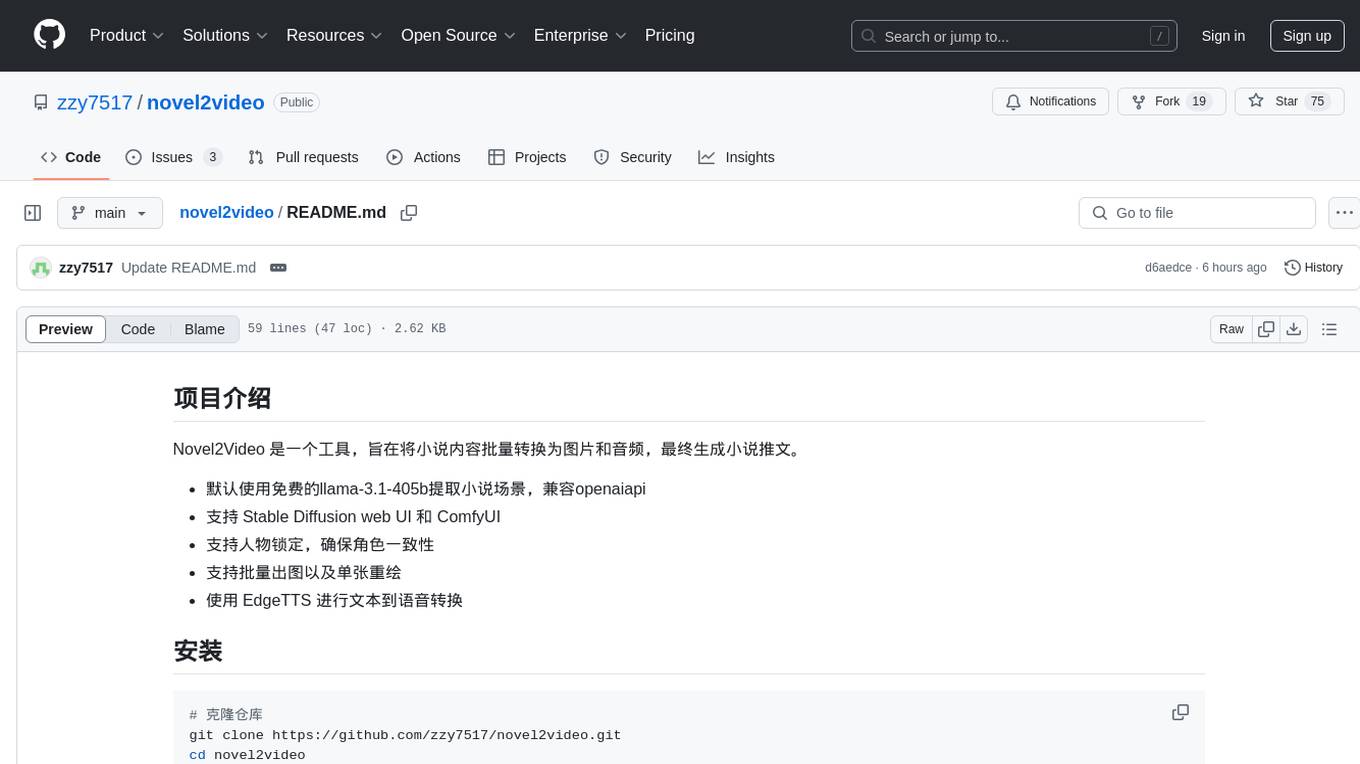
Task: Click the 59 lines file size text
Action: click(x=346, y=329)
